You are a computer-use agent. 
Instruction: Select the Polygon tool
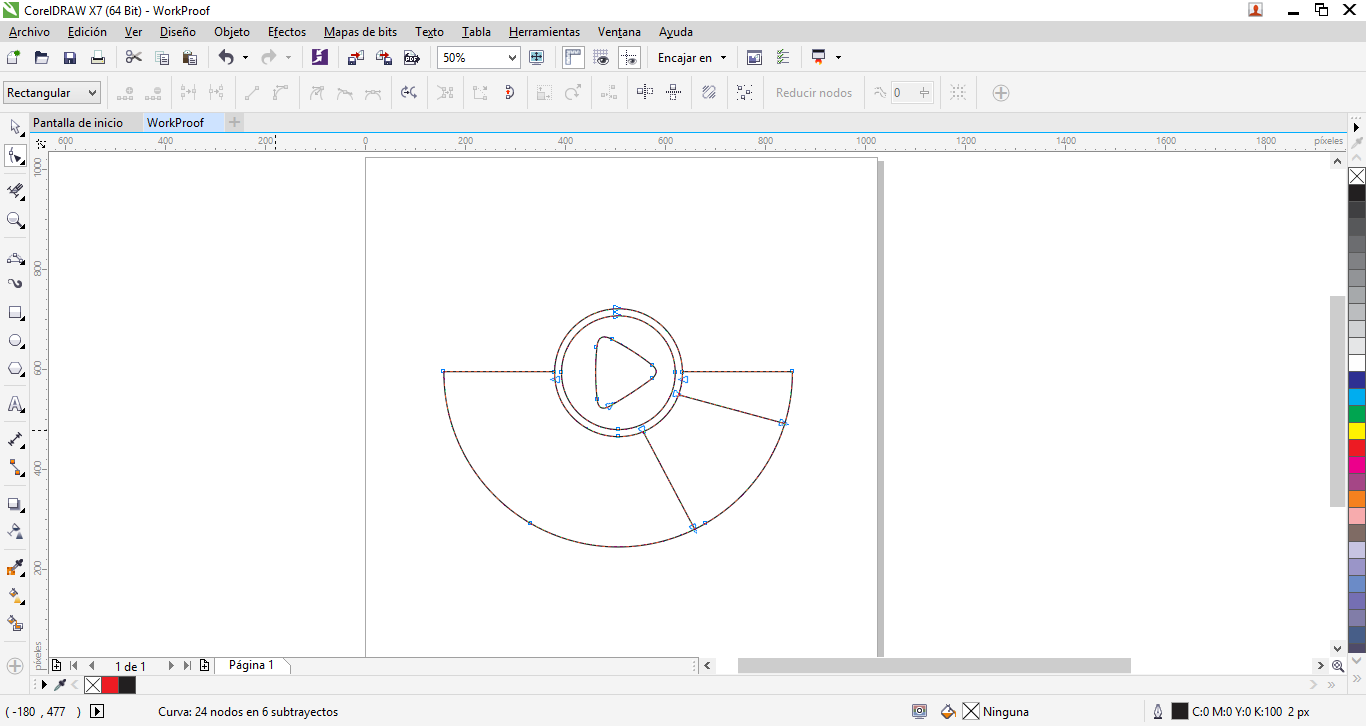15,369
